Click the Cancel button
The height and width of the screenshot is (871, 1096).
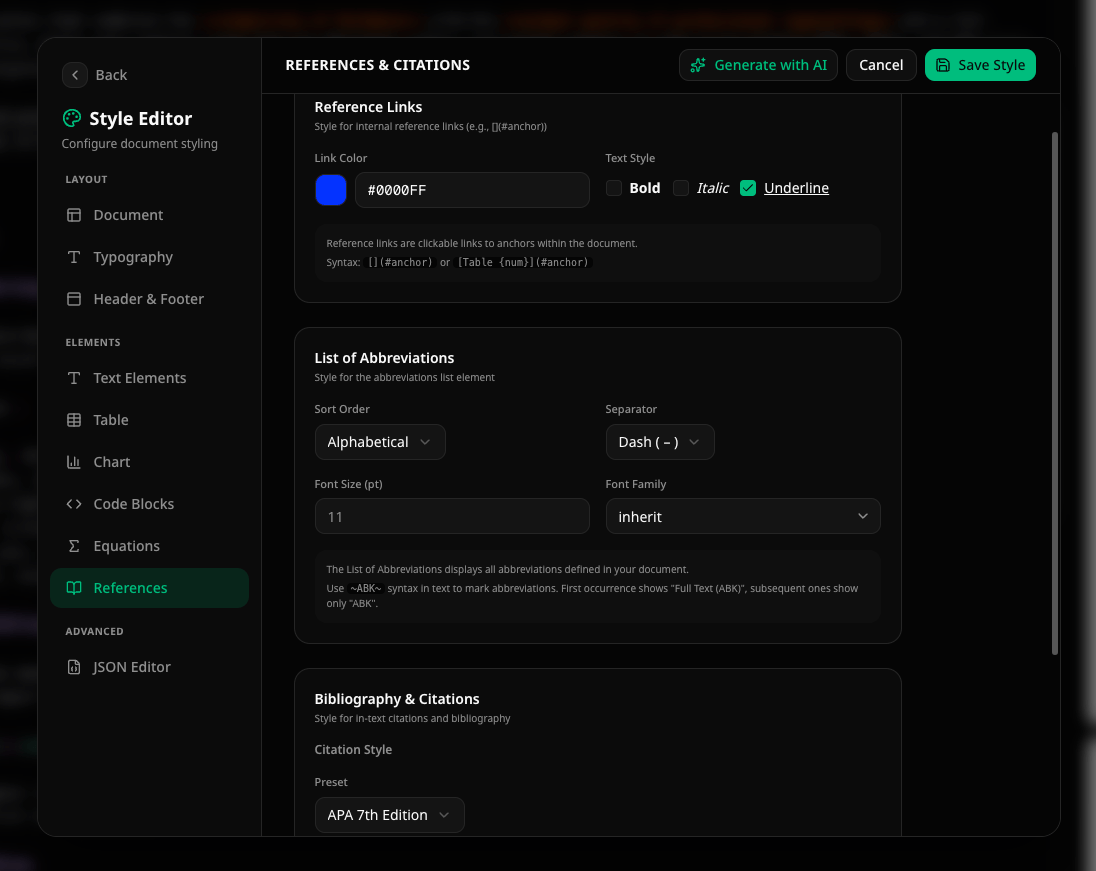[881, 65]
